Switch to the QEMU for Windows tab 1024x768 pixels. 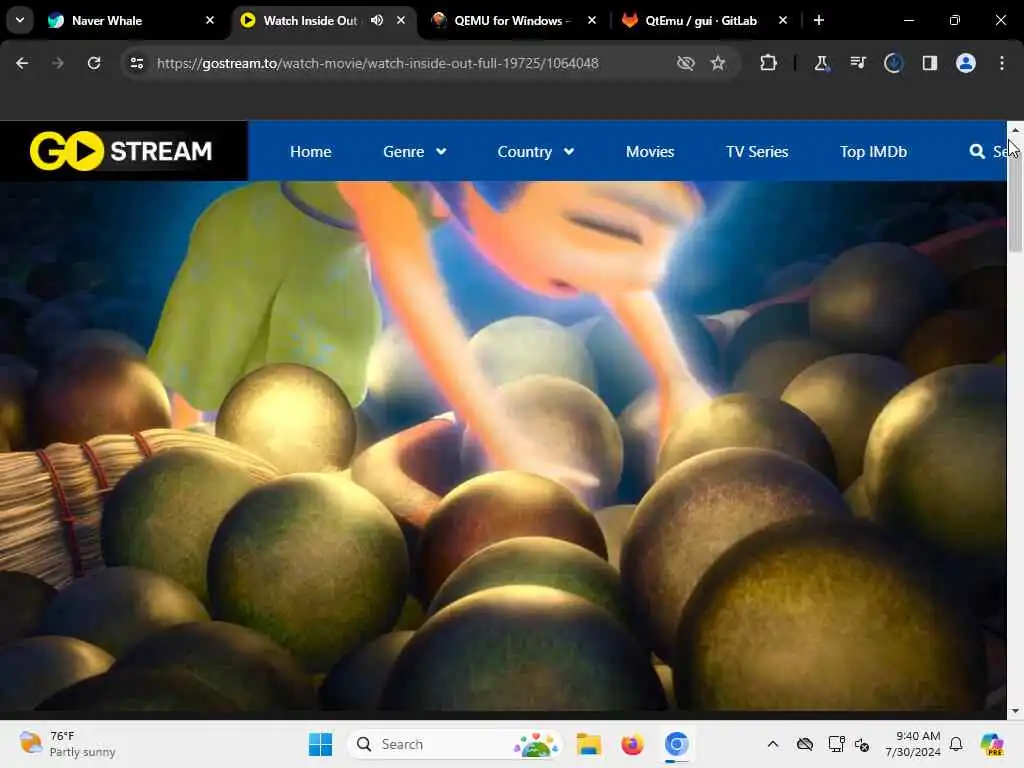click(x=512, y=21)
